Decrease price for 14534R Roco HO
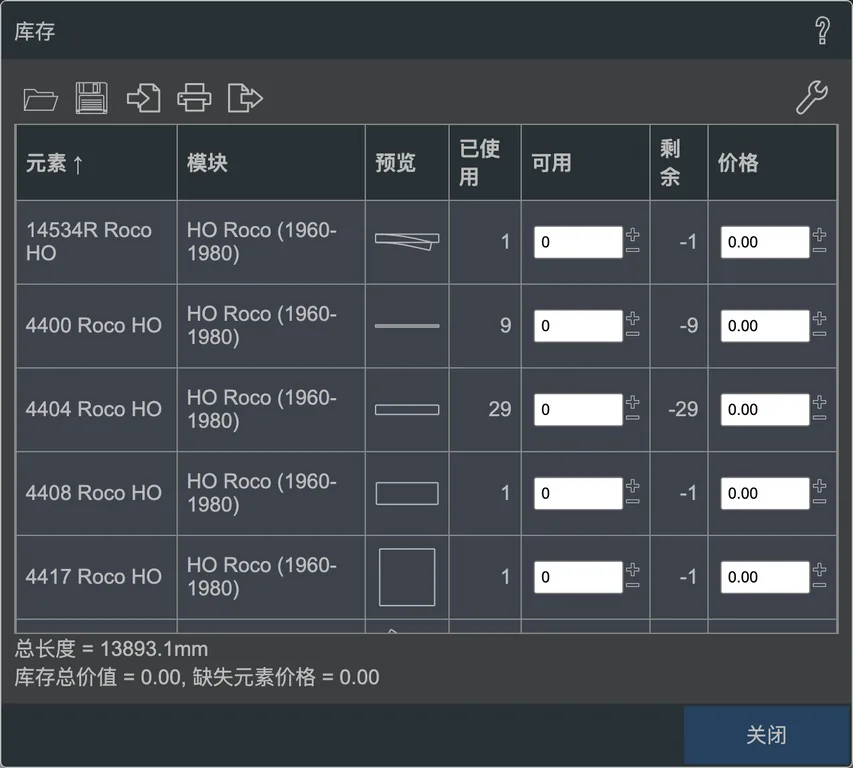Viewport: 853px width, 768px height. 819,250
